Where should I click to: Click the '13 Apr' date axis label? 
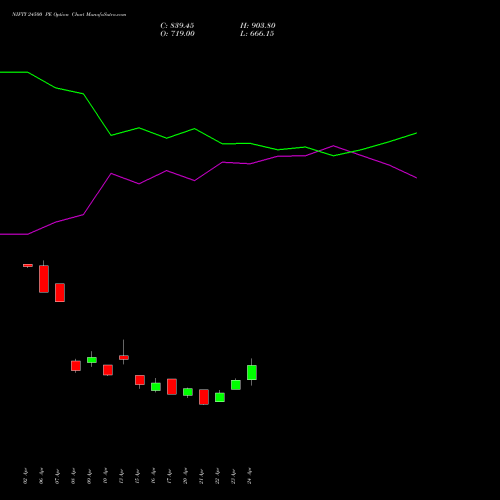[x=121, y=476]
